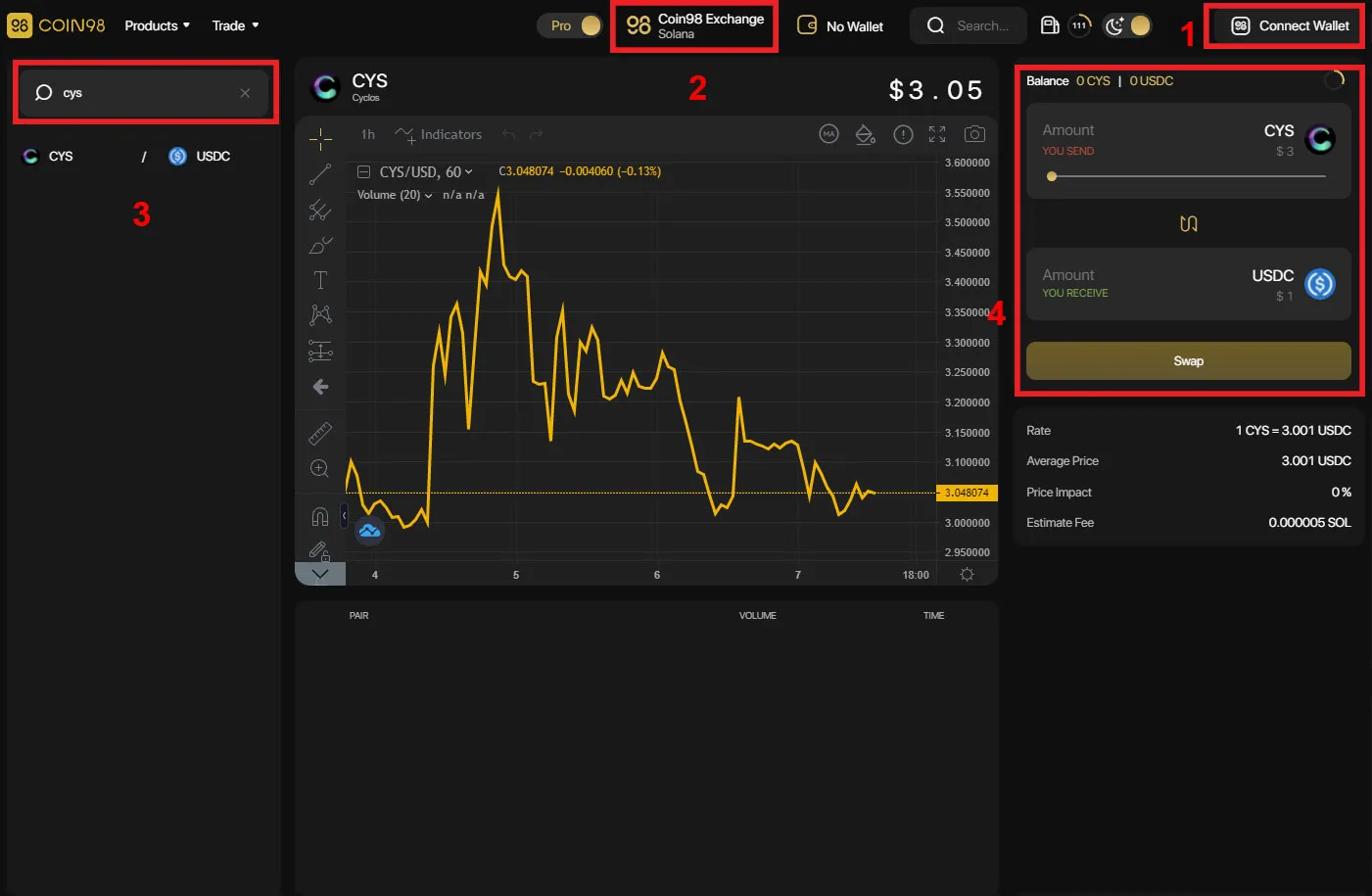Toggle dark/light theme switch
The width and height of the screenshot is (1372, 896).
pos(1127,25)
